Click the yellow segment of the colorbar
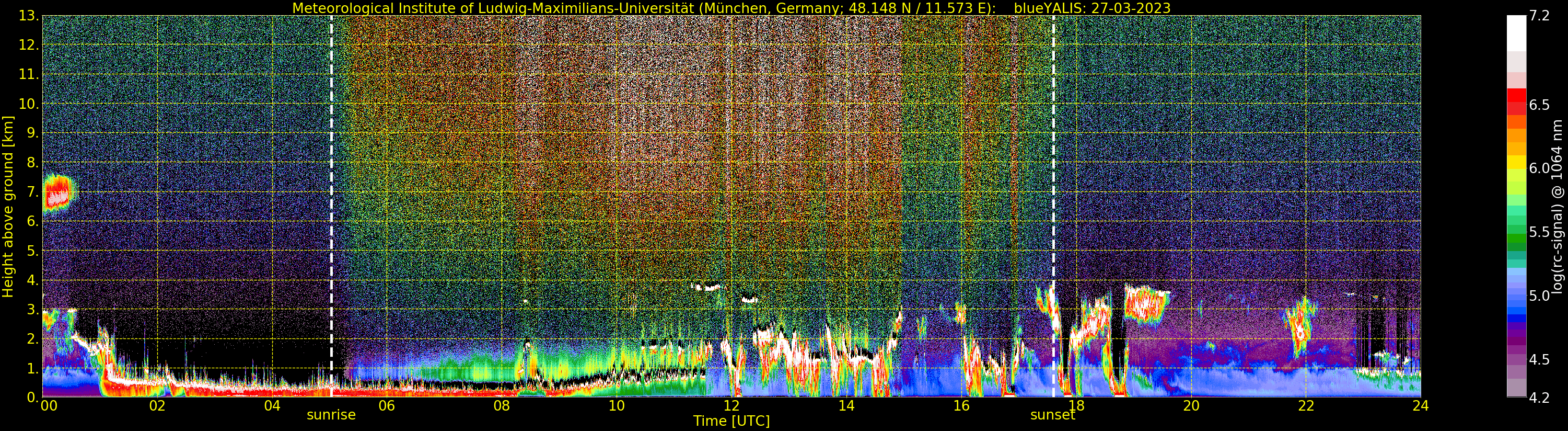Image resolution: width=1568 pixels, height=431 pixels. 1516,162
